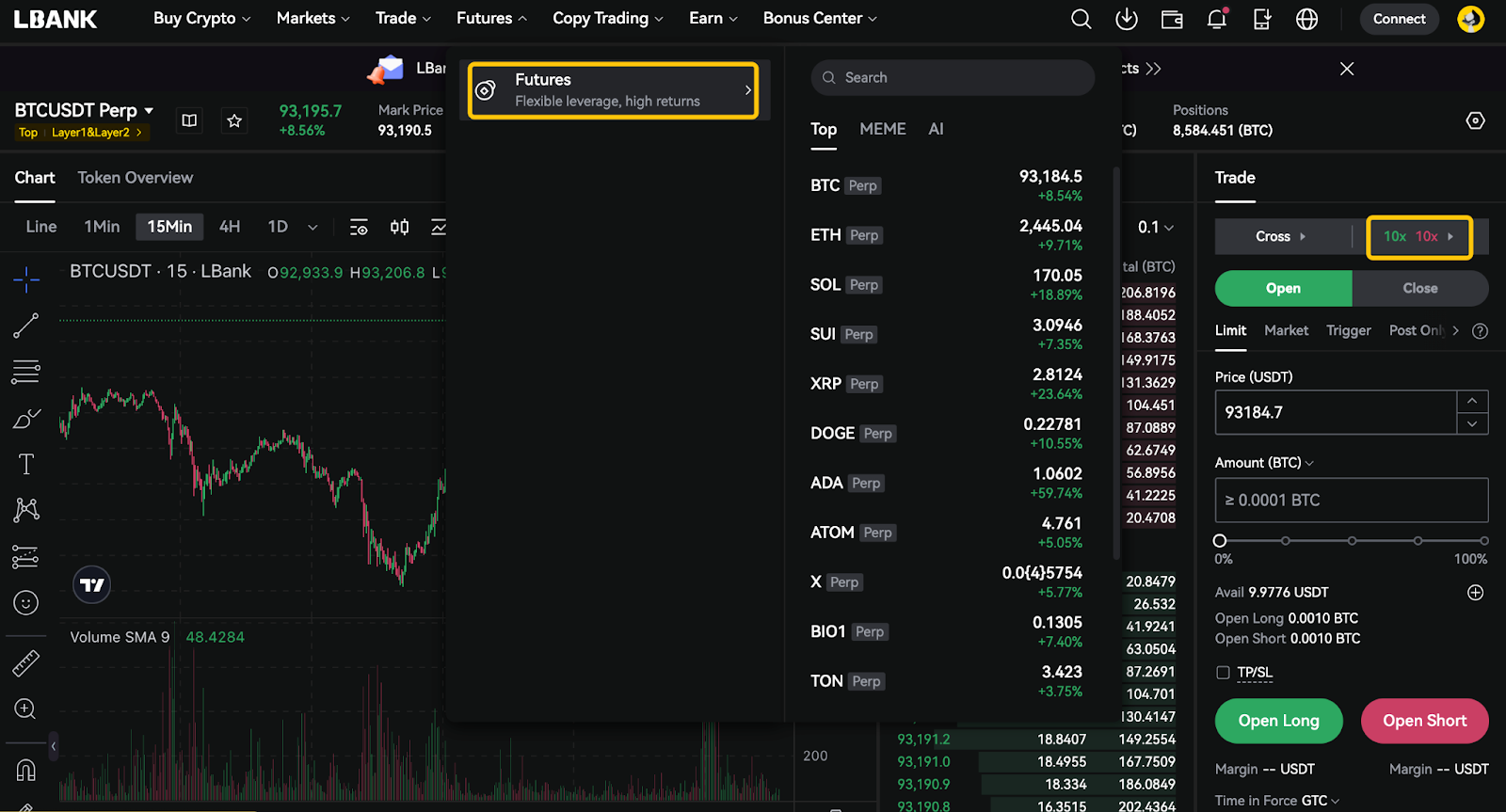
Task: Click the download app icon
Action: click(1127, 19)
